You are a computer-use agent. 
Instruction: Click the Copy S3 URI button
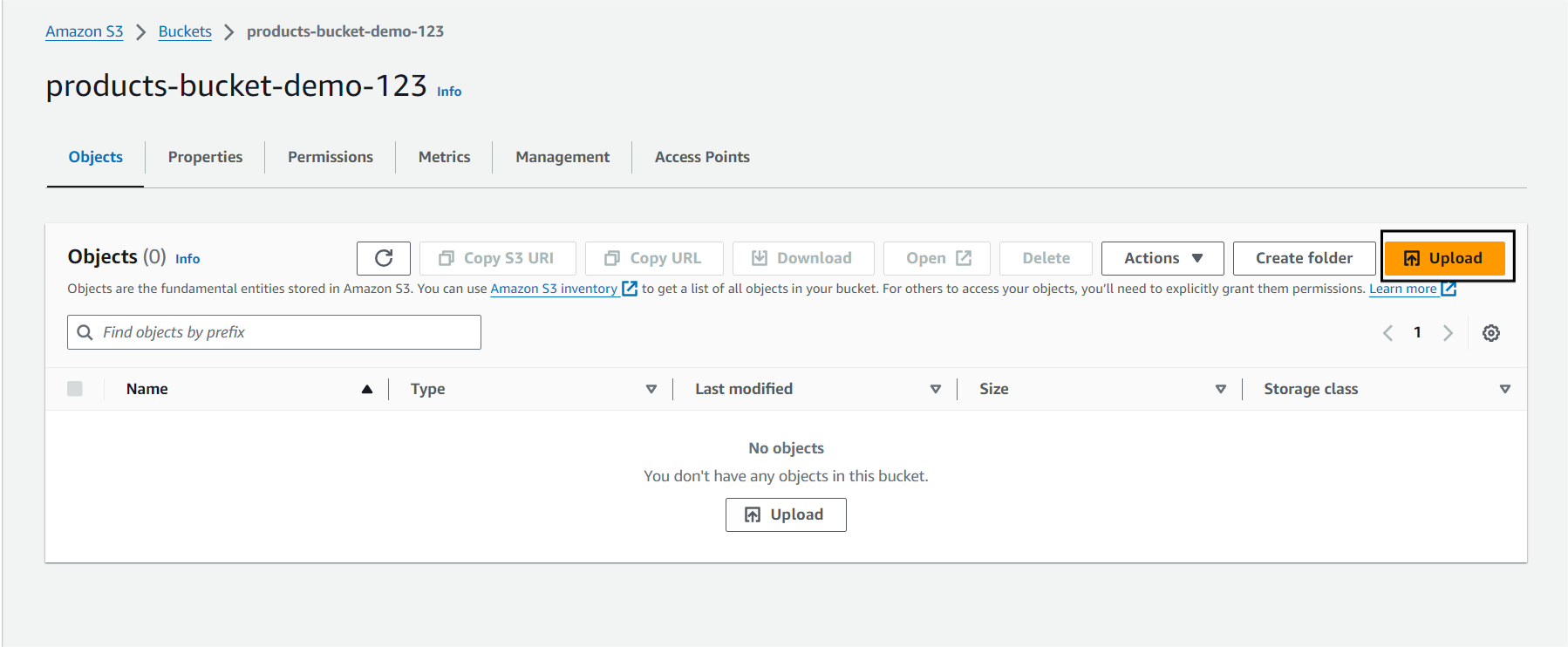498,258
